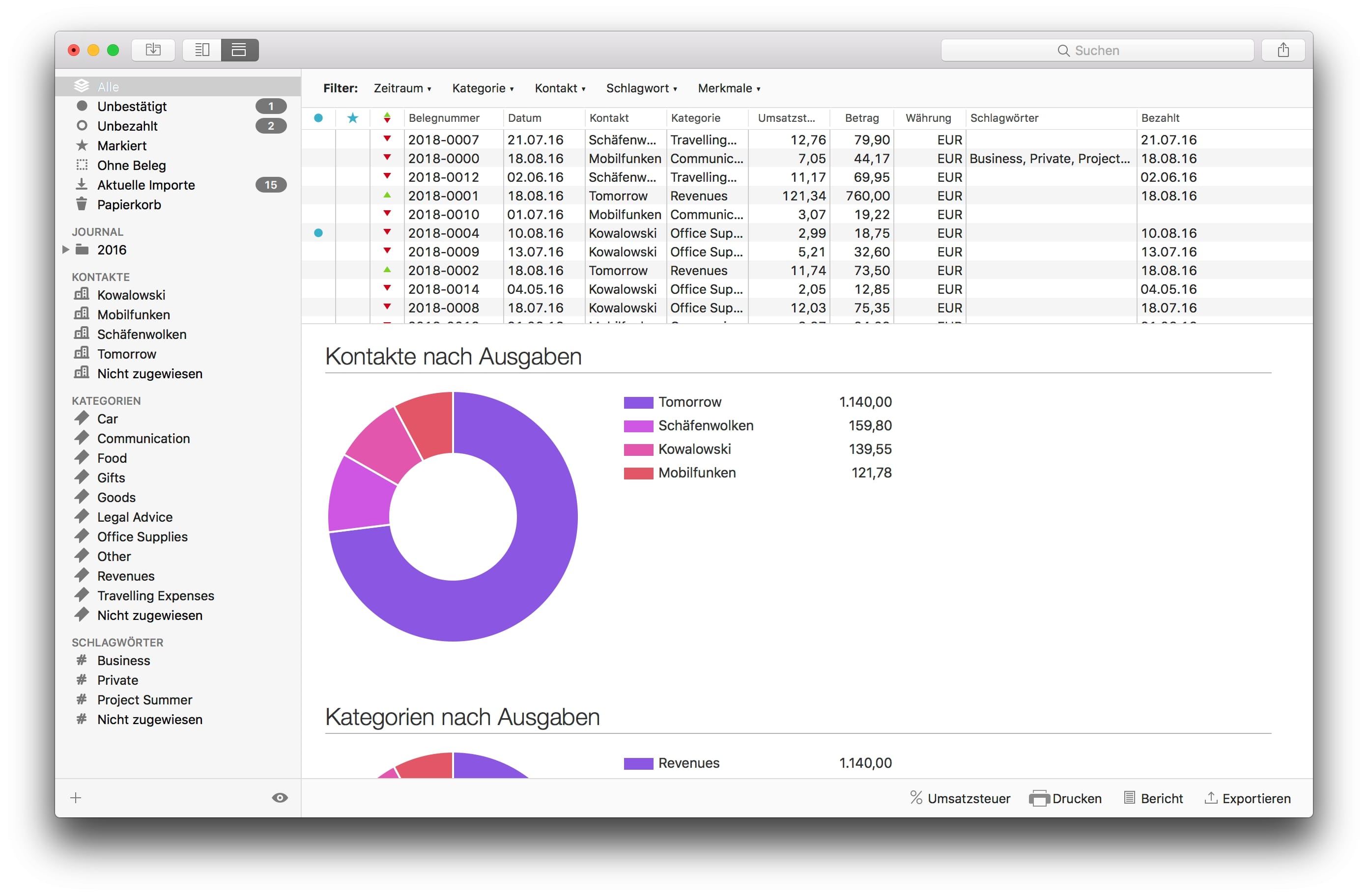This screenshot has width=1368, height=896.
Task: Click the Umsatzsteuer button
Action: tap(960, 798)
